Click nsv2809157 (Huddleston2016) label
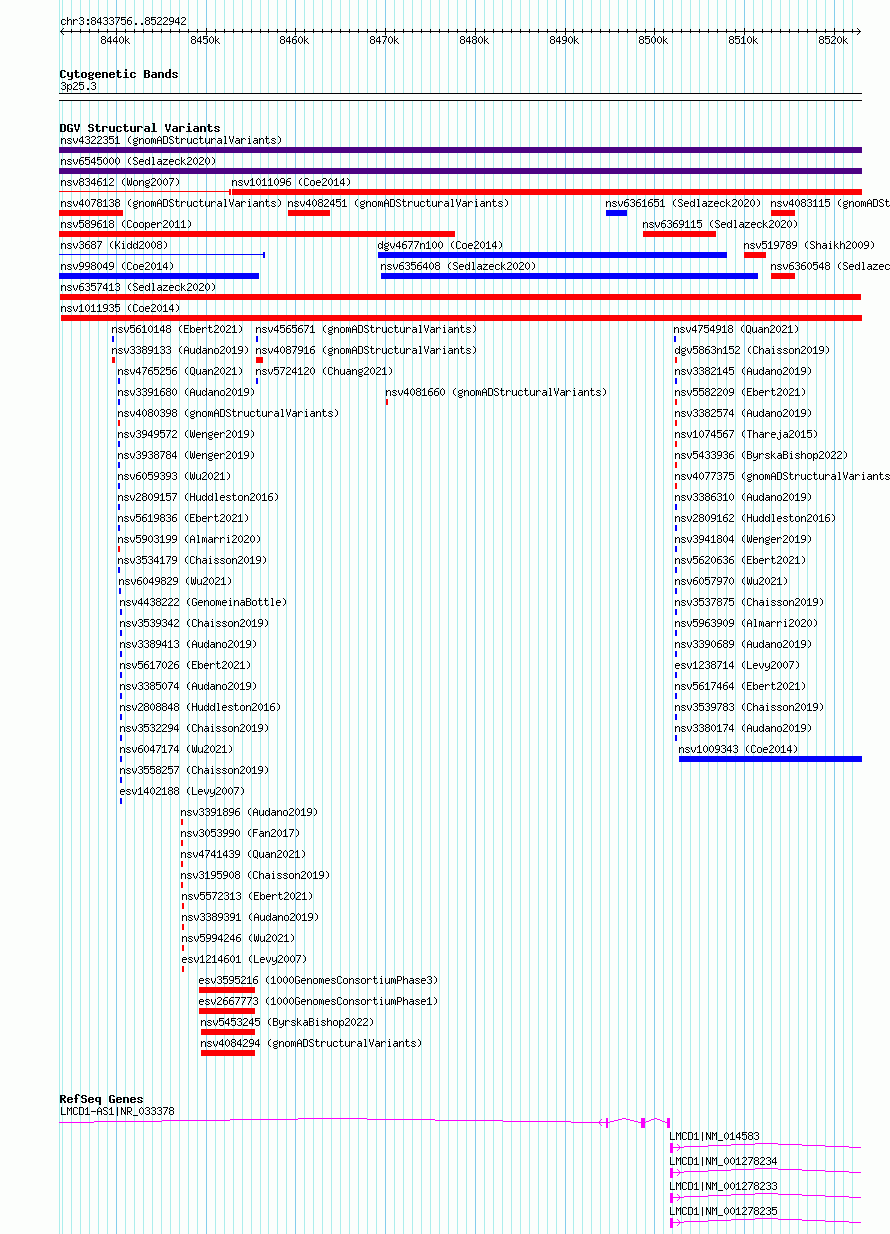The height and width of the screenshot is (1234, 890). [x=198, y=497]
